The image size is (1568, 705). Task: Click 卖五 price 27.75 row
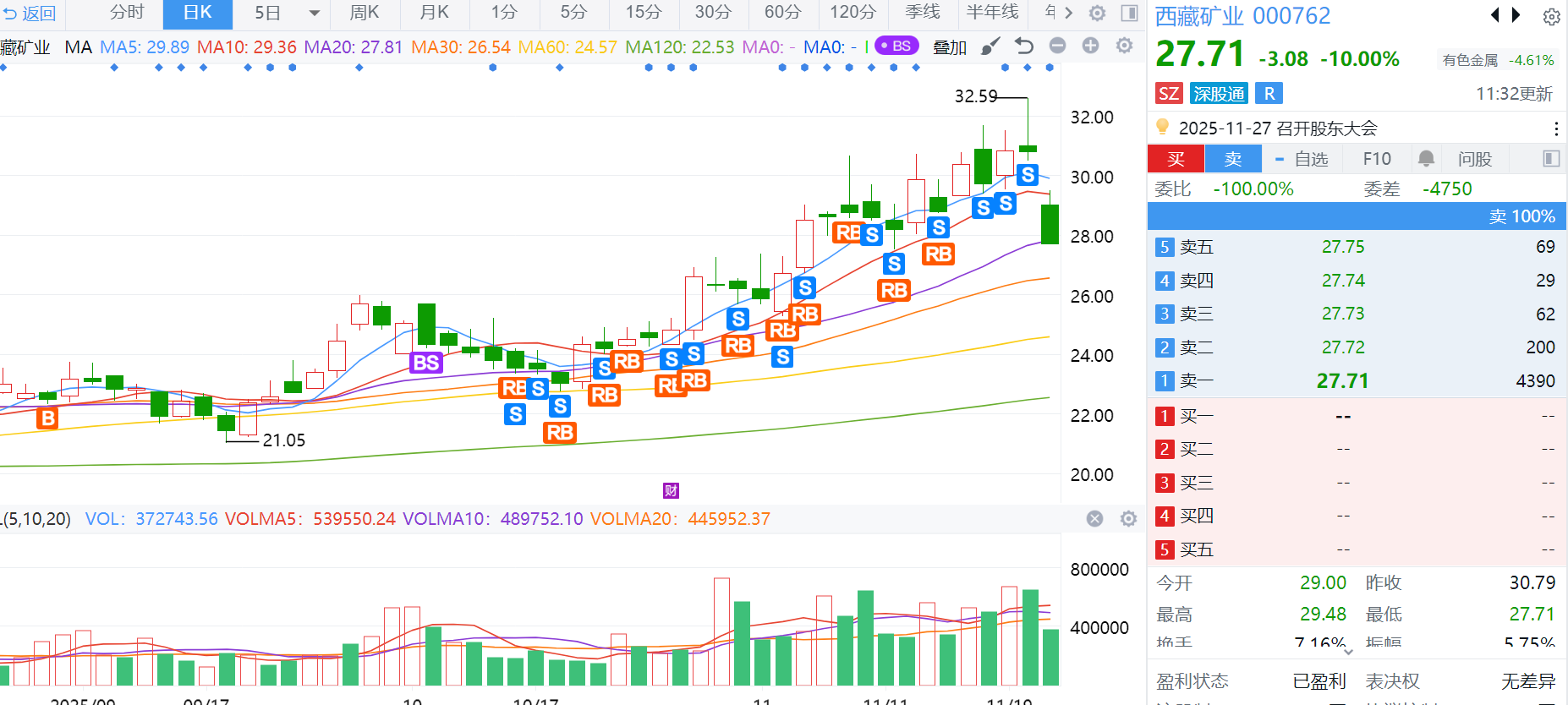coord(1357,247)
